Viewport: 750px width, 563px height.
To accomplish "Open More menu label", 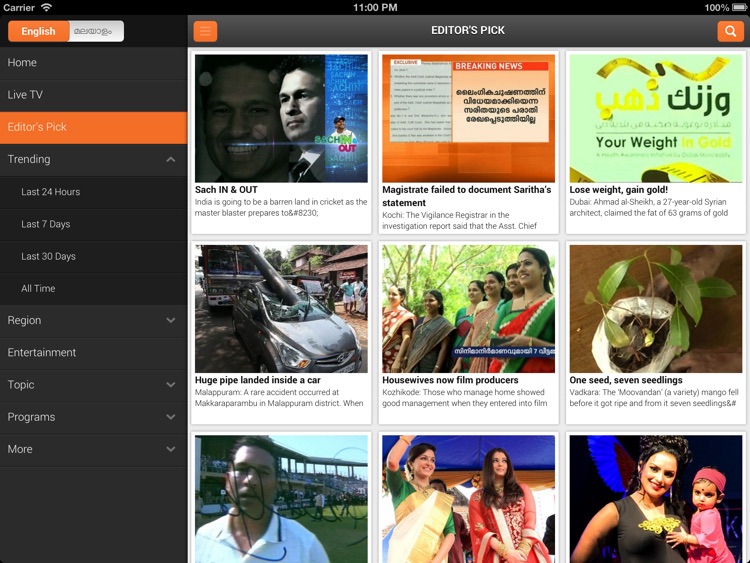I will [x=20, y=449].
